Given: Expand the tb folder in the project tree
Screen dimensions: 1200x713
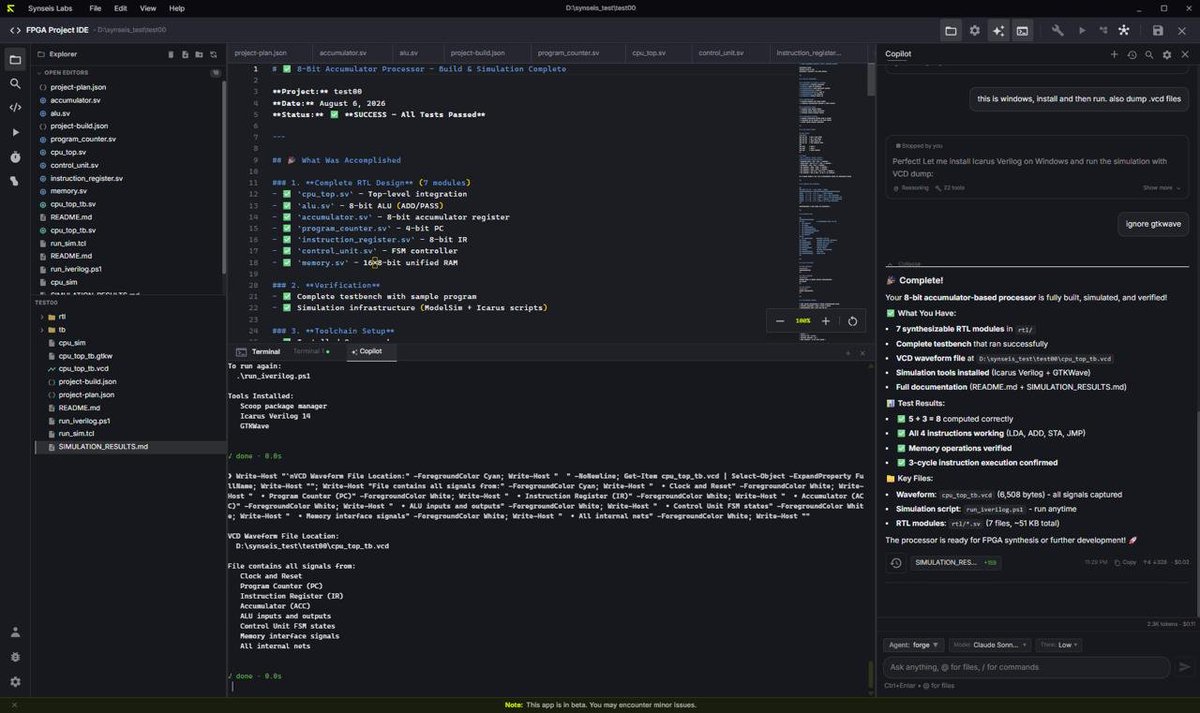Looking at the screenshot, I should click(x=61, y=330).
